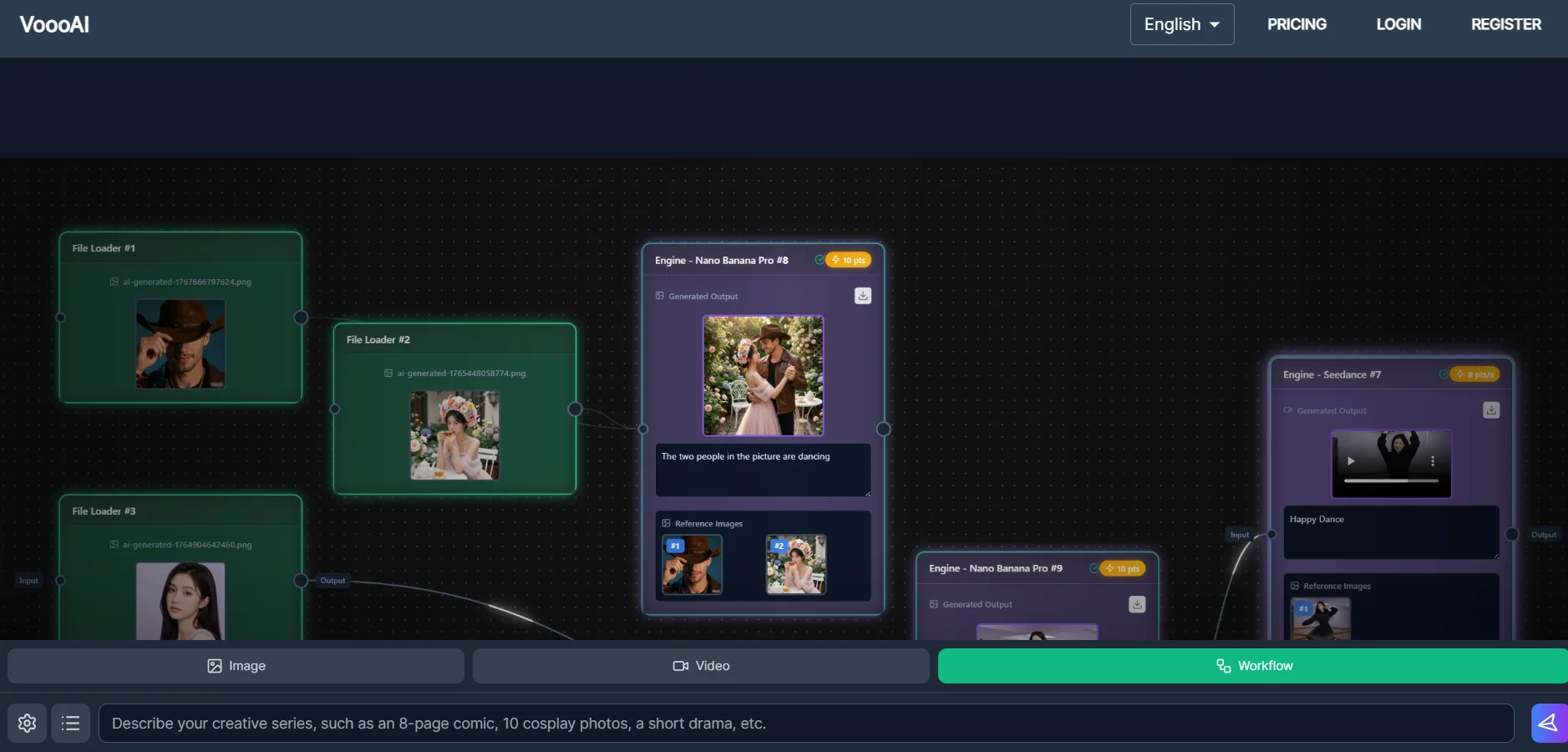Download Nano Banana Pro #8 generated output
The image size is (1568, 752).
point(863,296)
